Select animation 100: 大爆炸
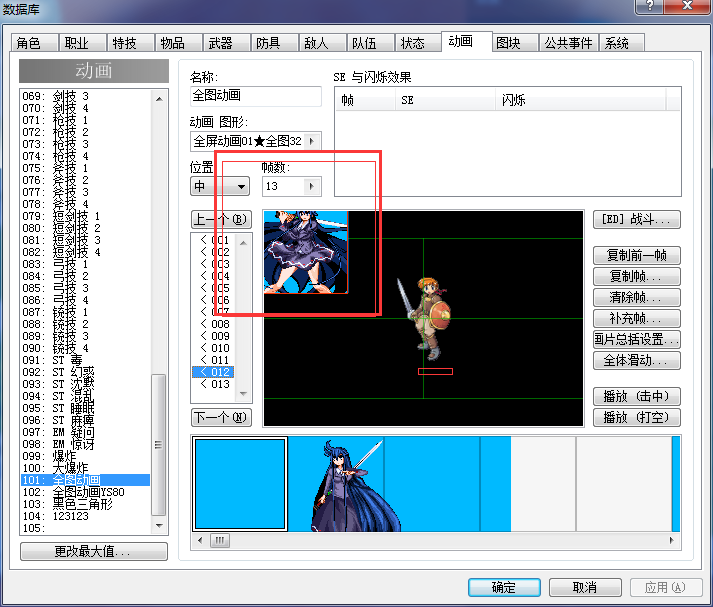The height and width of the screenshot is (607, 713). (85, 468)
